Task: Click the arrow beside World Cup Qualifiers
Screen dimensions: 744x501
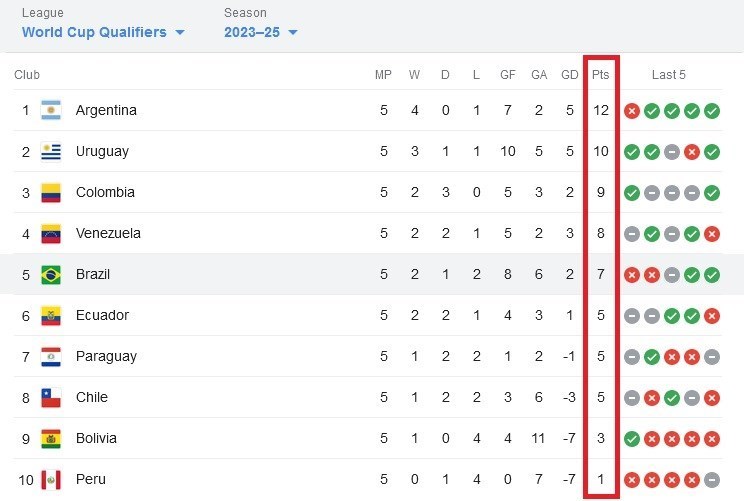Action: pyautogui.click(x=180, y=32)
